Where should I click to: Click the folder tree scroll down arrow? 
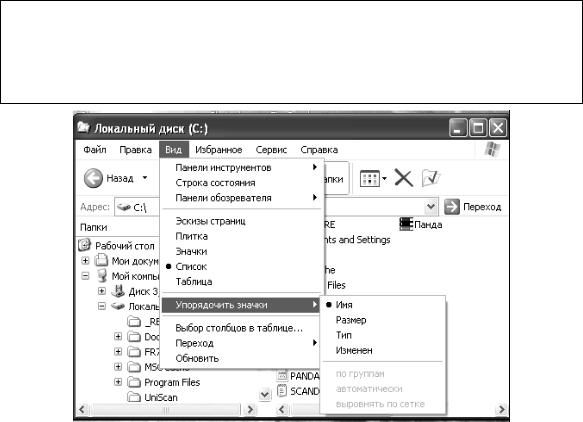pyautogui.click(x=265, y=394)
